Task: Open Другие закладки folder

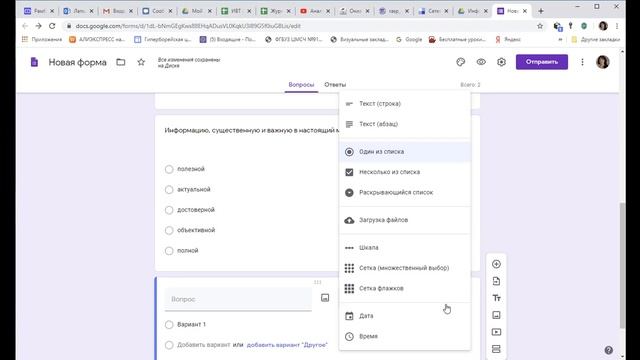Action: click(596, 39)
